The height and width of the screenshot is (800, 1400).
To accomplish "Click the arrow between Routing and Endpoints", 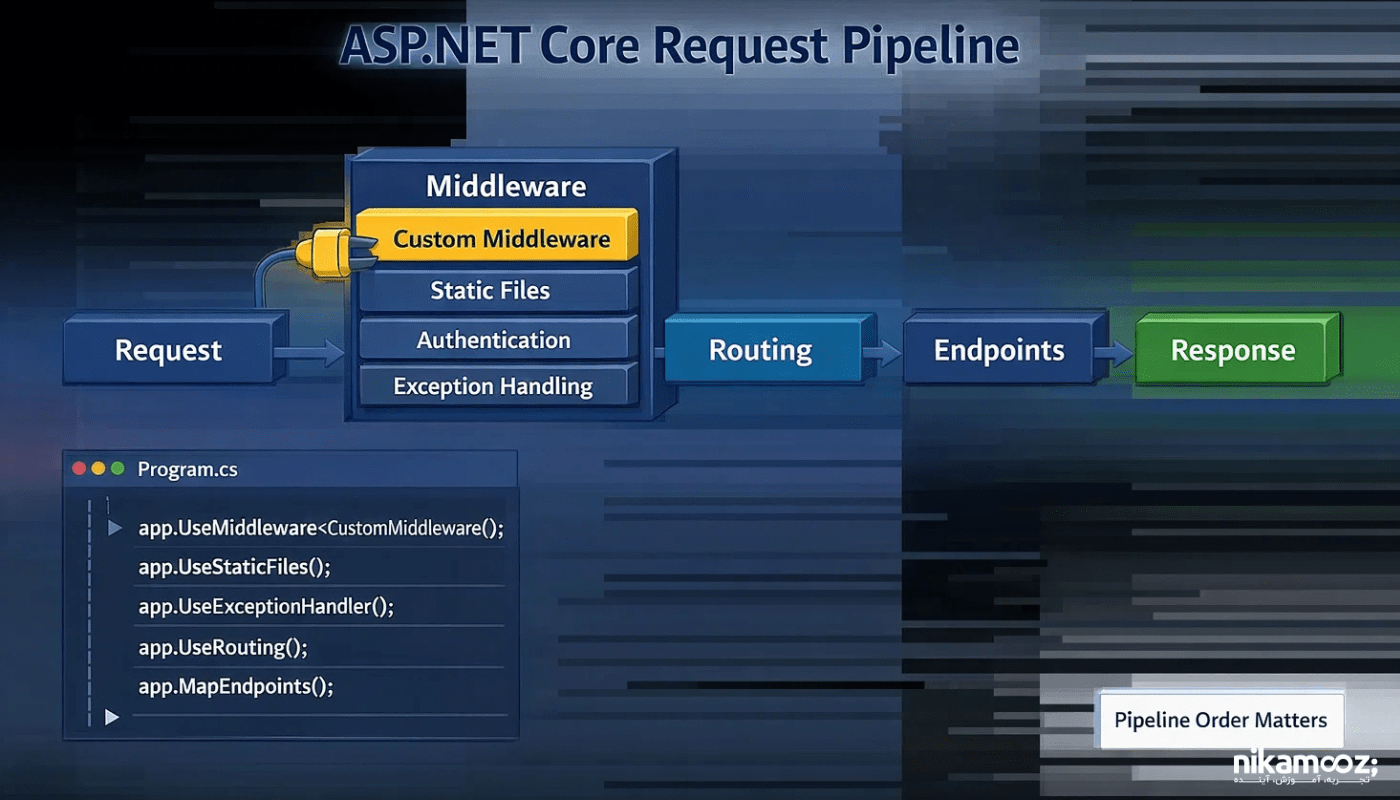I will [880, 352].
